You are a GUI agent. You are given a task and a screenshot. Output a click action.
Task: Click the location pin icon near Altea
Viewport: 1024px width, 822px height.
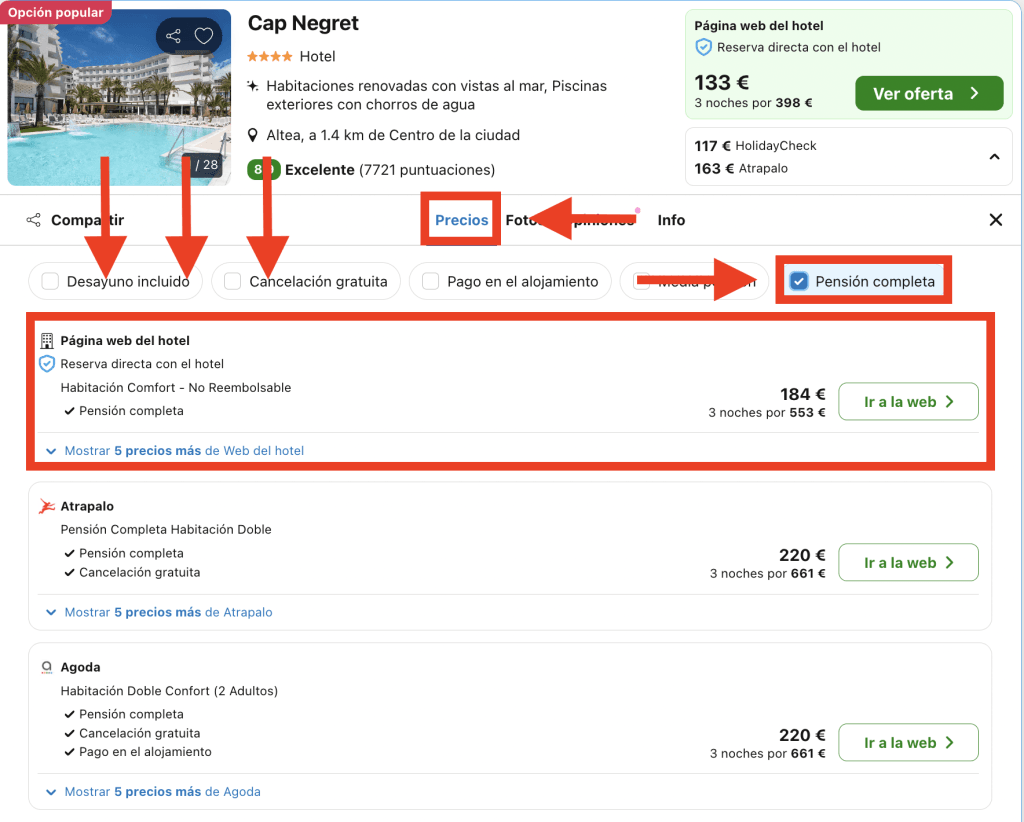click(x=255, y=135)
